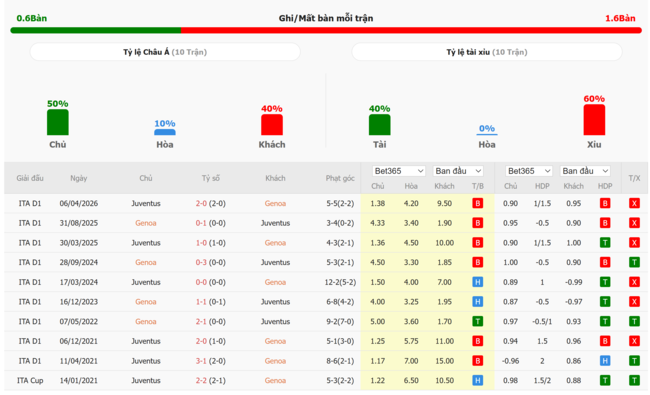Viewport: 650px width, 395px height.
Task: Click the handicap odds -0.96
Action: click(510, 361)
